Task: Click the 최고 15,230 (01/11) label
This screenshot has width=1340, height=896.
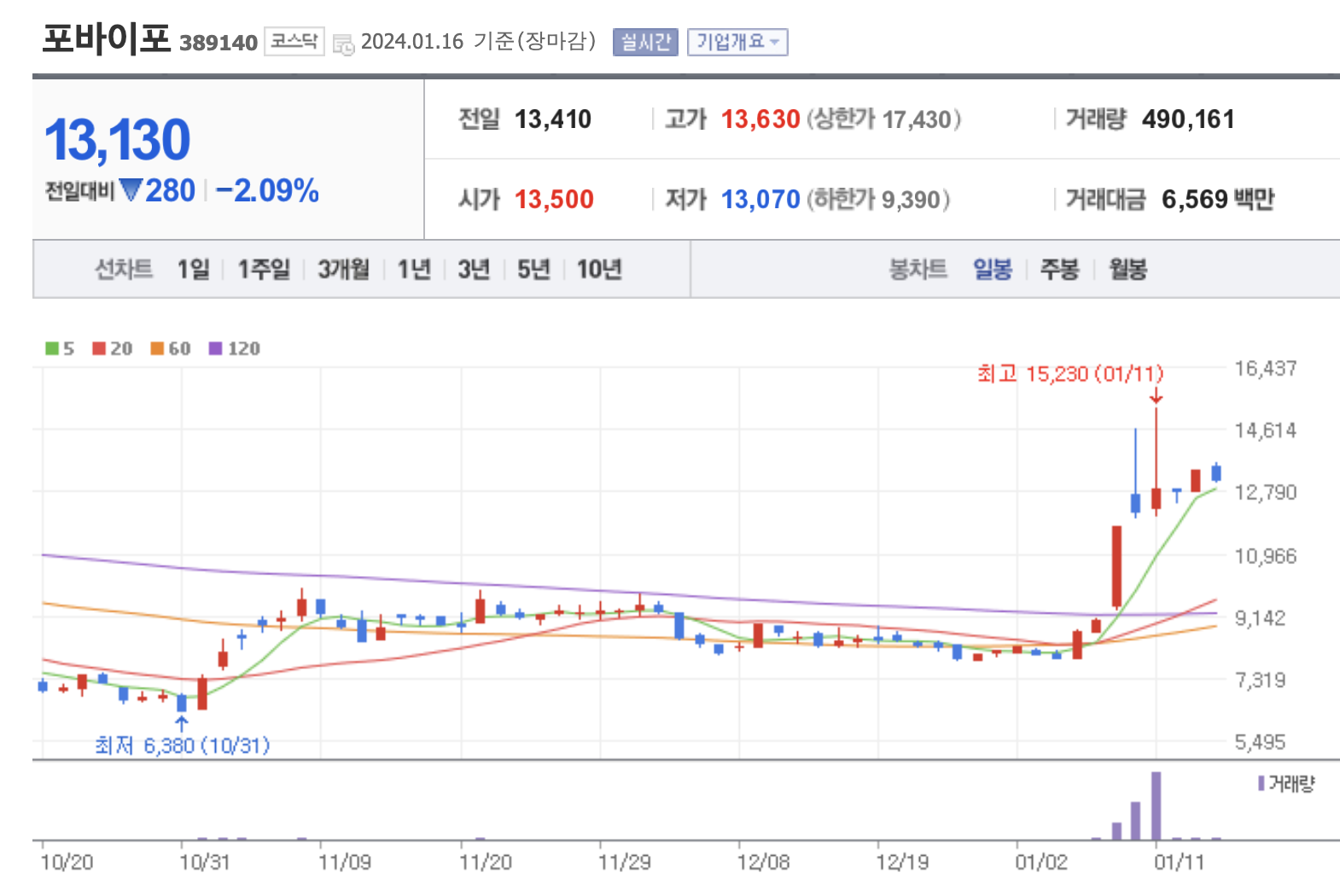Action: tap(1070, 374)
